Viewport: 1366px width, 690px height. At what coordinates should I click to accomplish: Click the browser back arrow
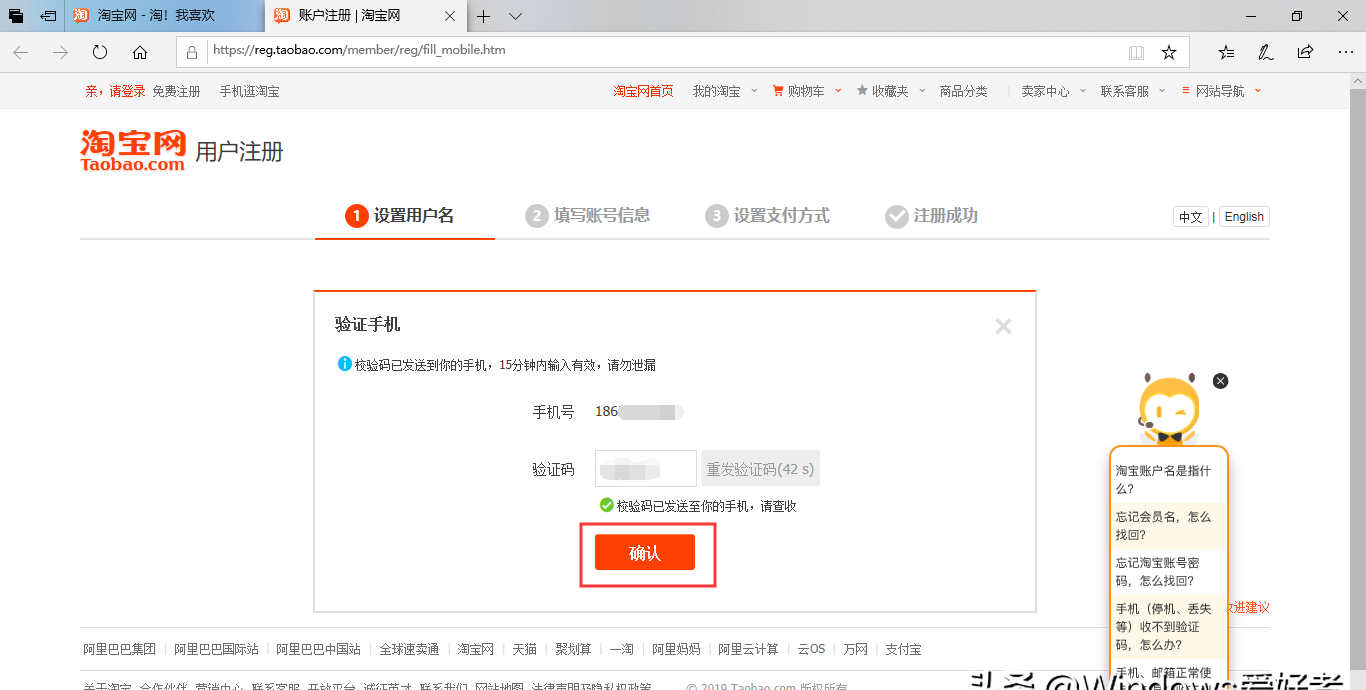pyautogui.click(x=20, y=52)
